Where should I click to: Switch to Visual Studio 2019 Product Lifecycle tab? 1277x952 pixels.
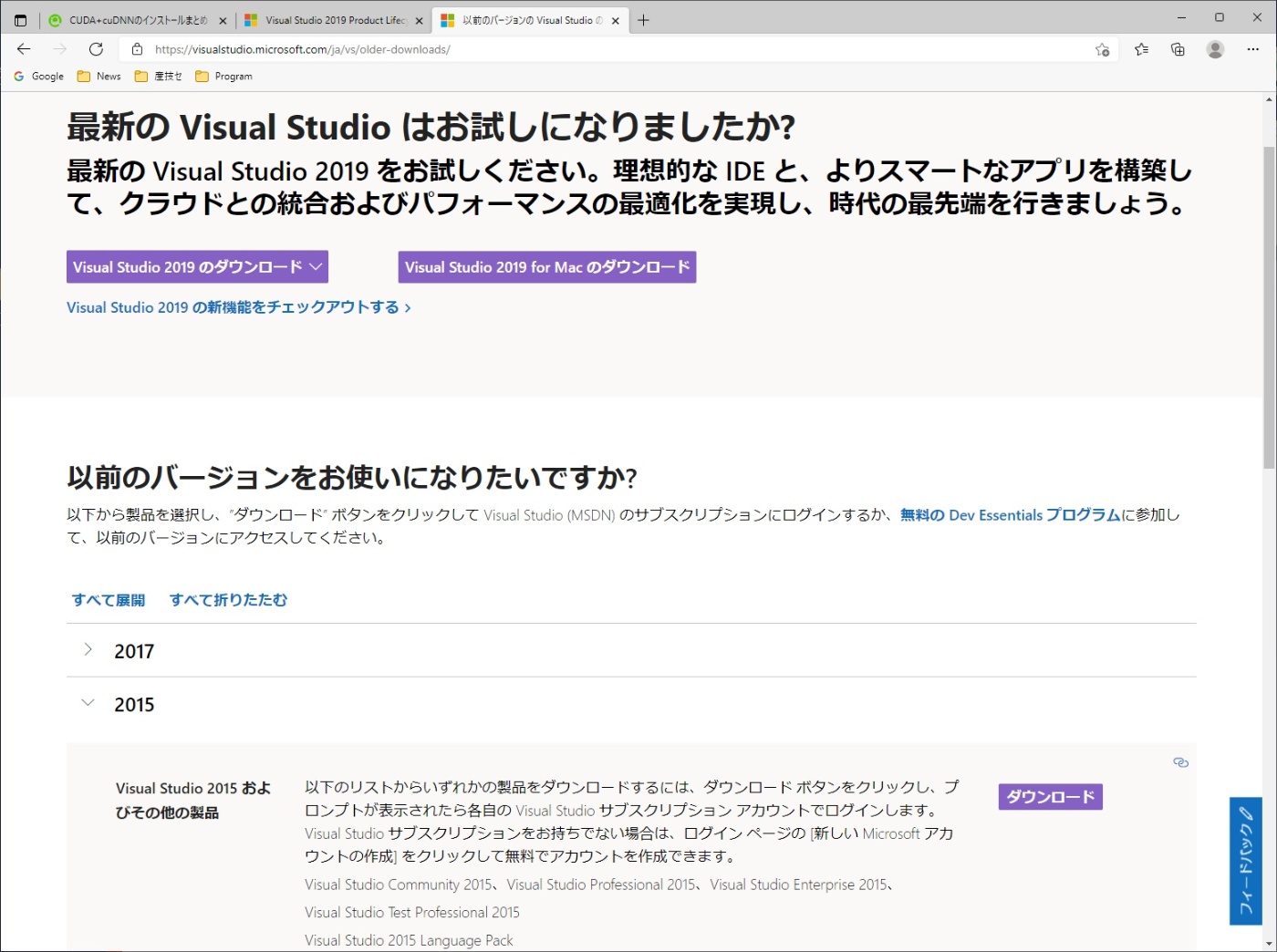(x=334, y=20)
